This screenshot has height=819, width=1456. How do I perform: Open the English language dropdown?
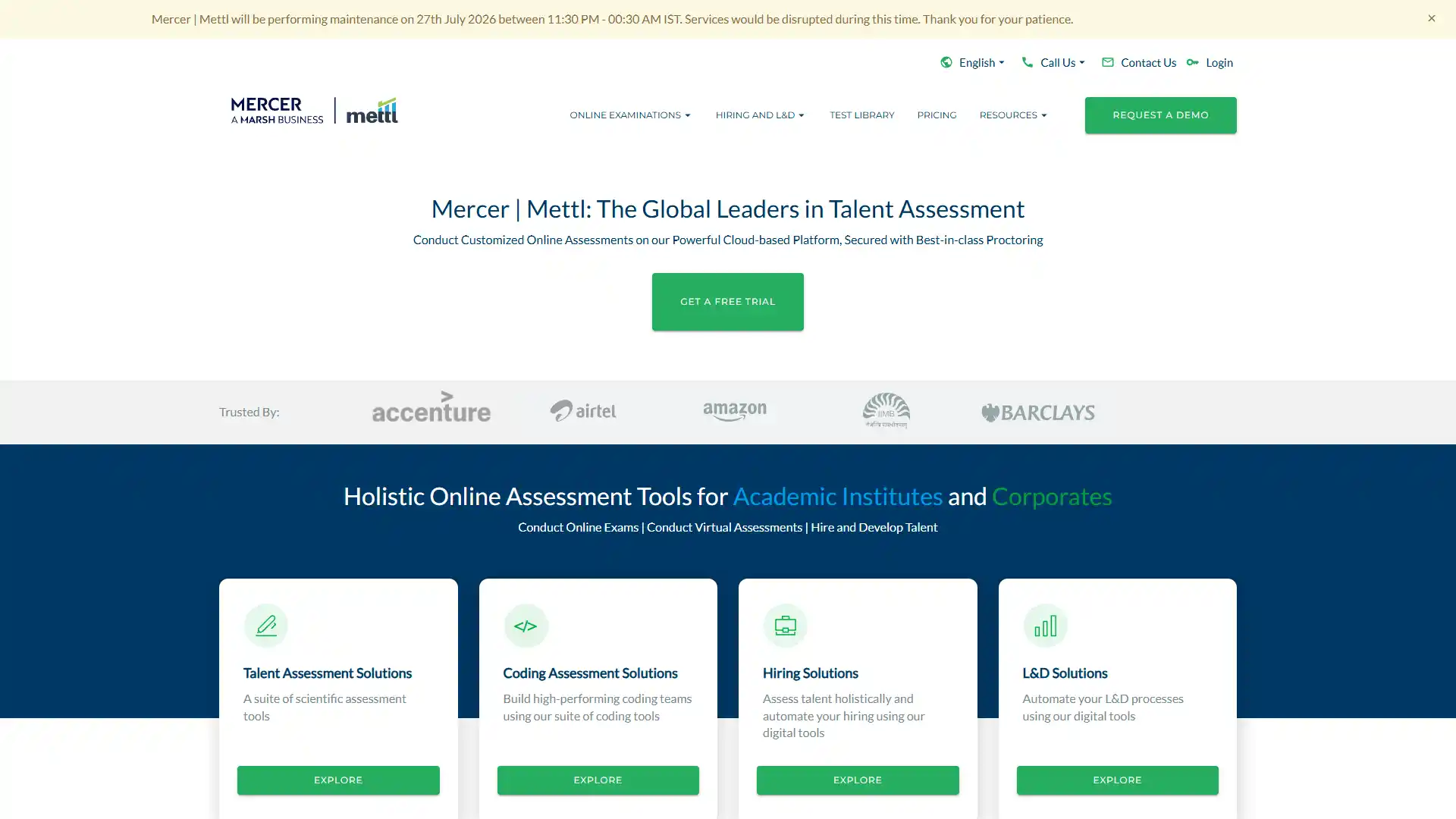(x=981, y=63)
